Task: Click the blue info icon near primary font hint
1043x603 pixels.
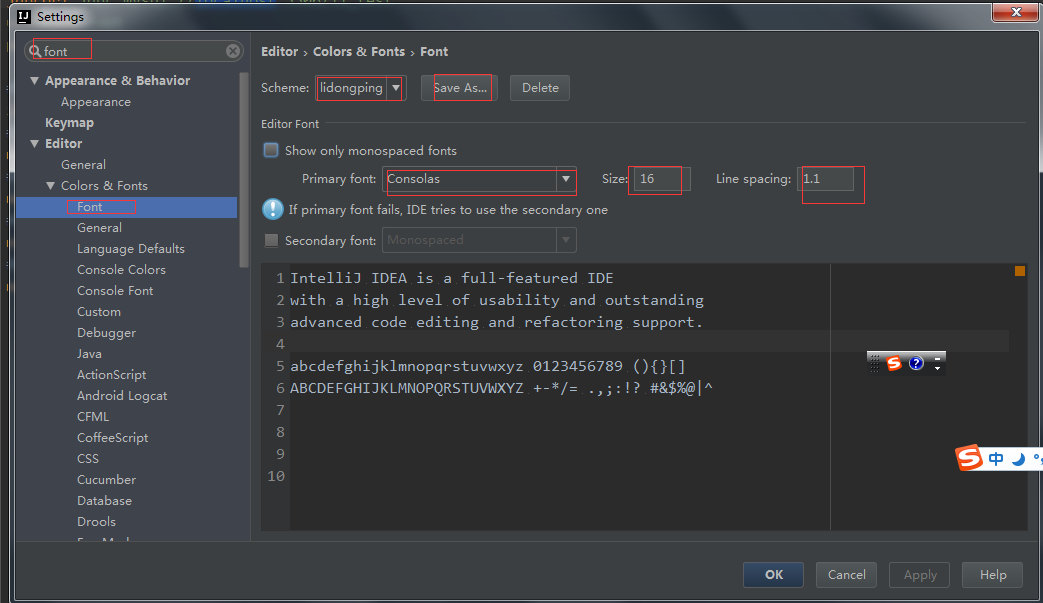Action: point(273,209)
